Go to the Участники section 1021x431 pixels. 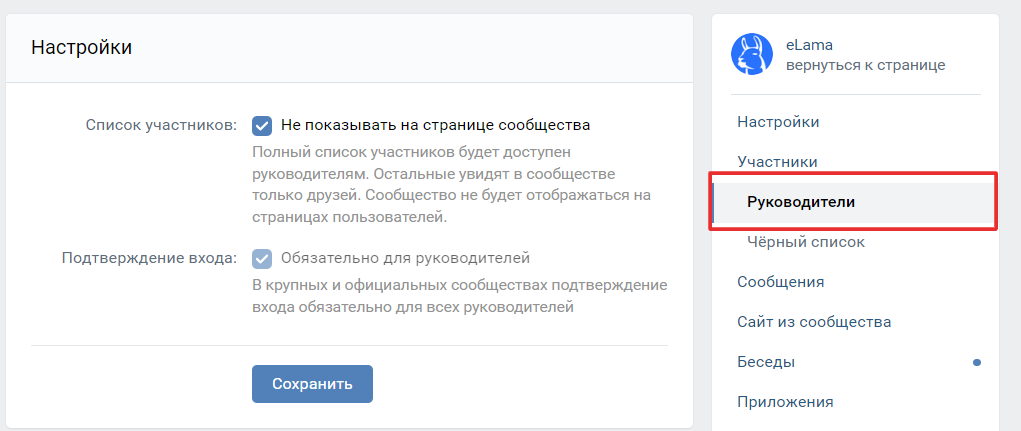tap(777, 161)
